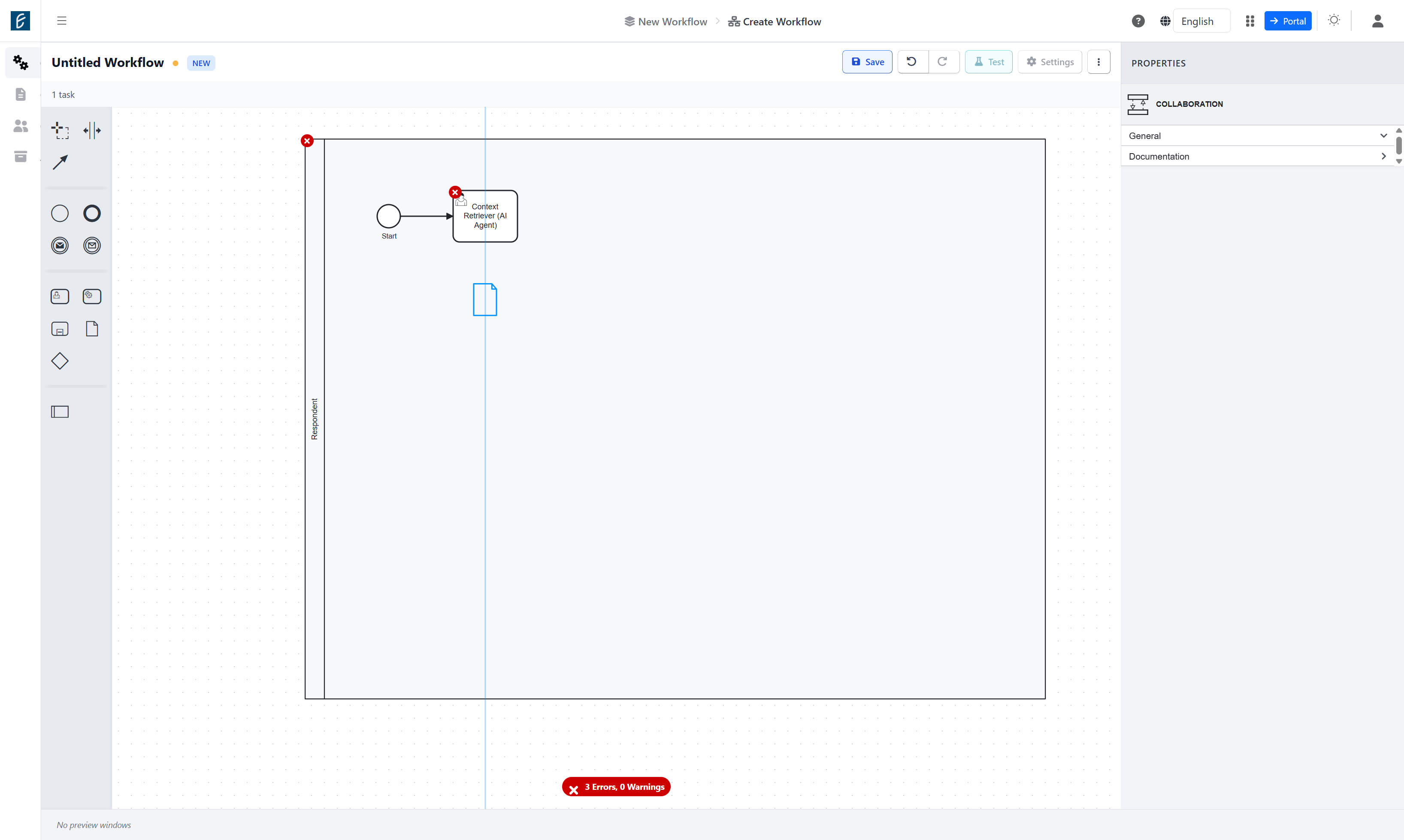This screenshot has width=1404, height=840.
Task: Open the users sidebar icon
Action: coord(21,126)
